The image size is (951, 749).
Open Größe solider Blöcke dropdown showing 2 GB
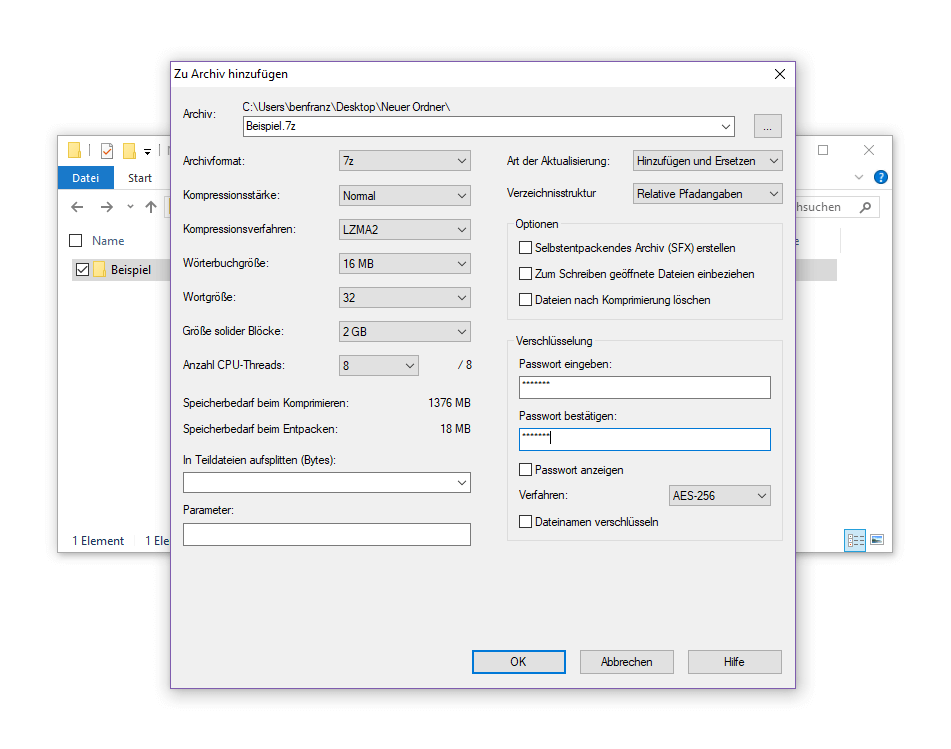click(x=405, y=331)
